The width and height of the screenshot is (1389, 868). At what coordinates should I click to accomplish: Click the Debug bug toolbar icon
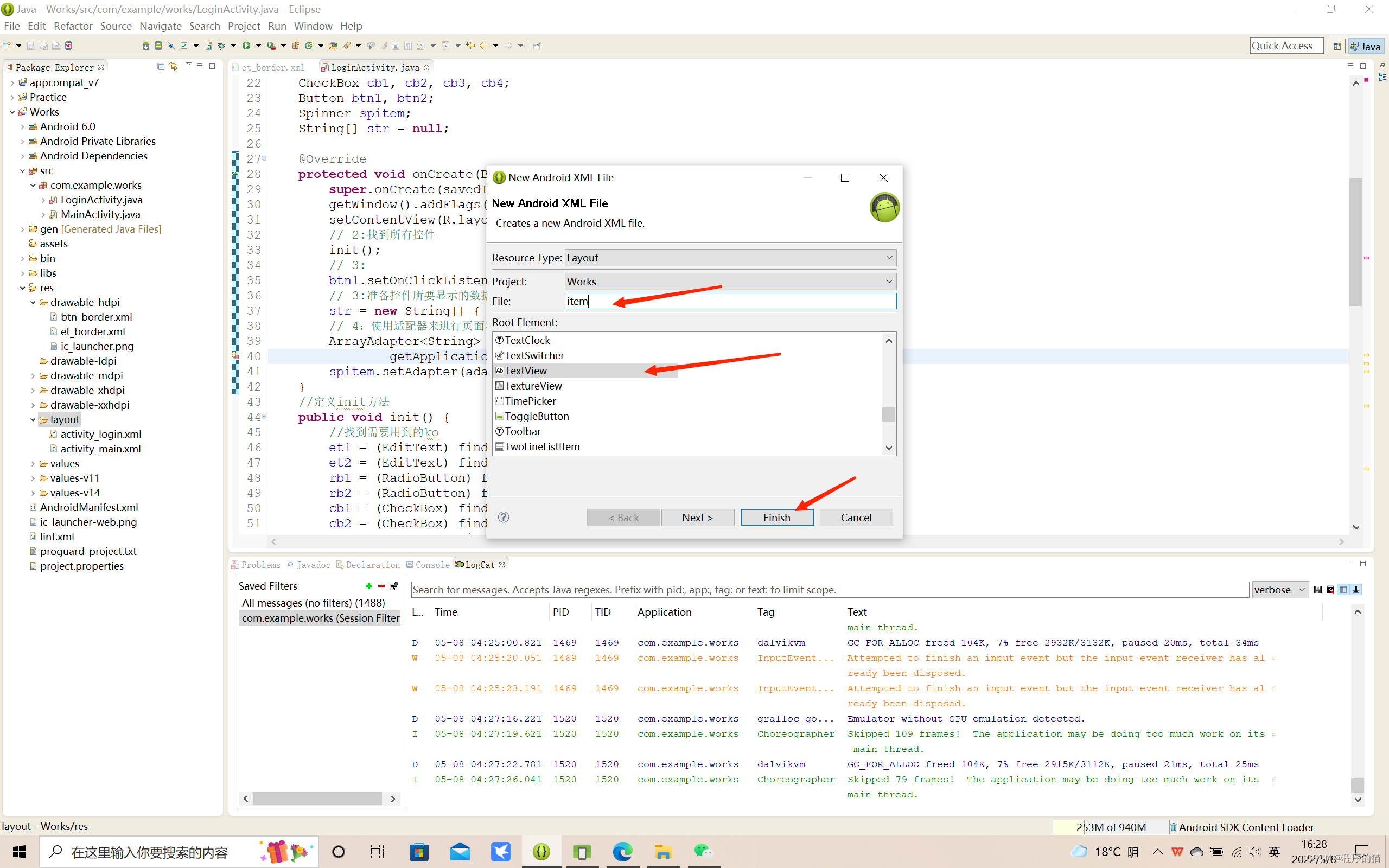click(221, 46)
